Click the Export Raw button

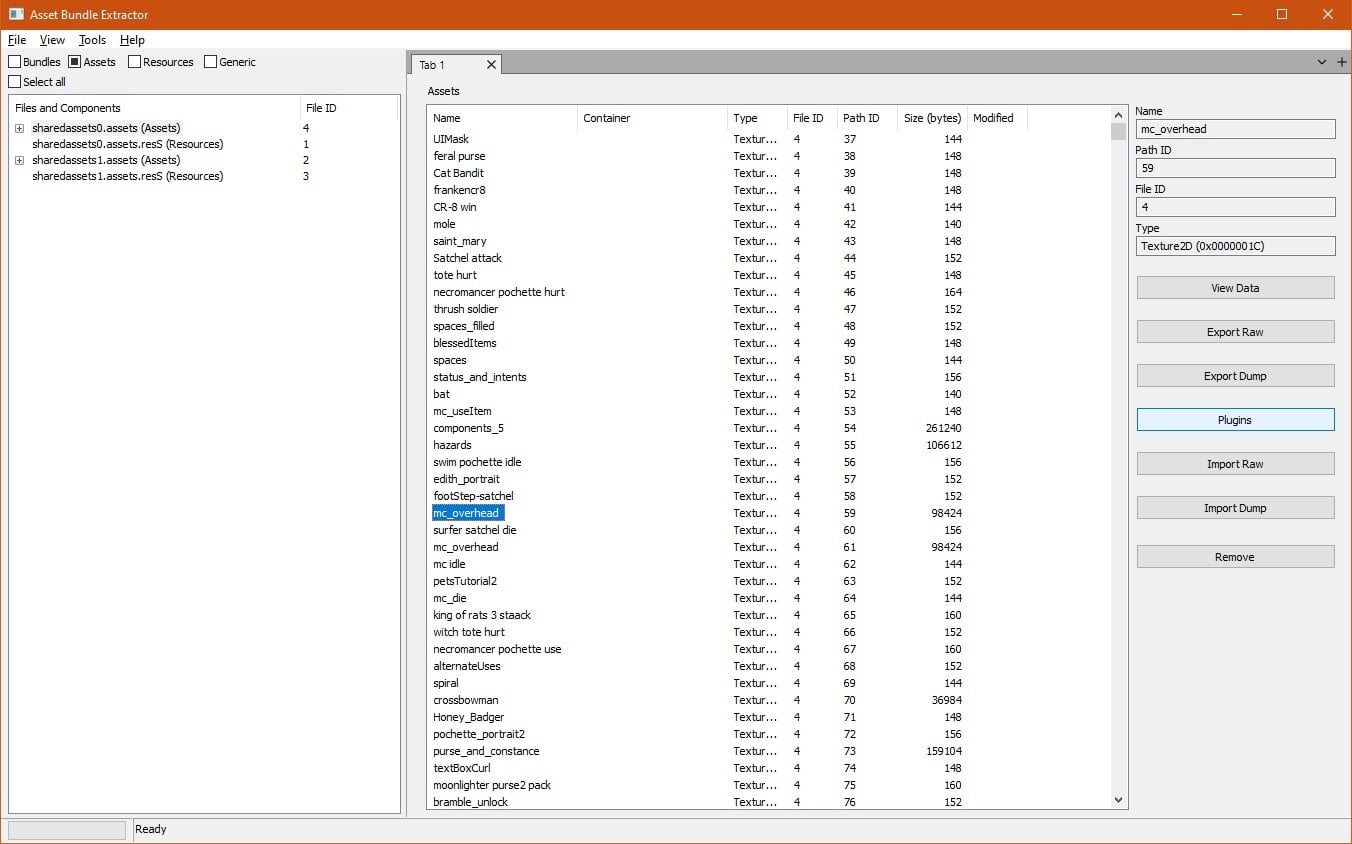(1235, 332)
